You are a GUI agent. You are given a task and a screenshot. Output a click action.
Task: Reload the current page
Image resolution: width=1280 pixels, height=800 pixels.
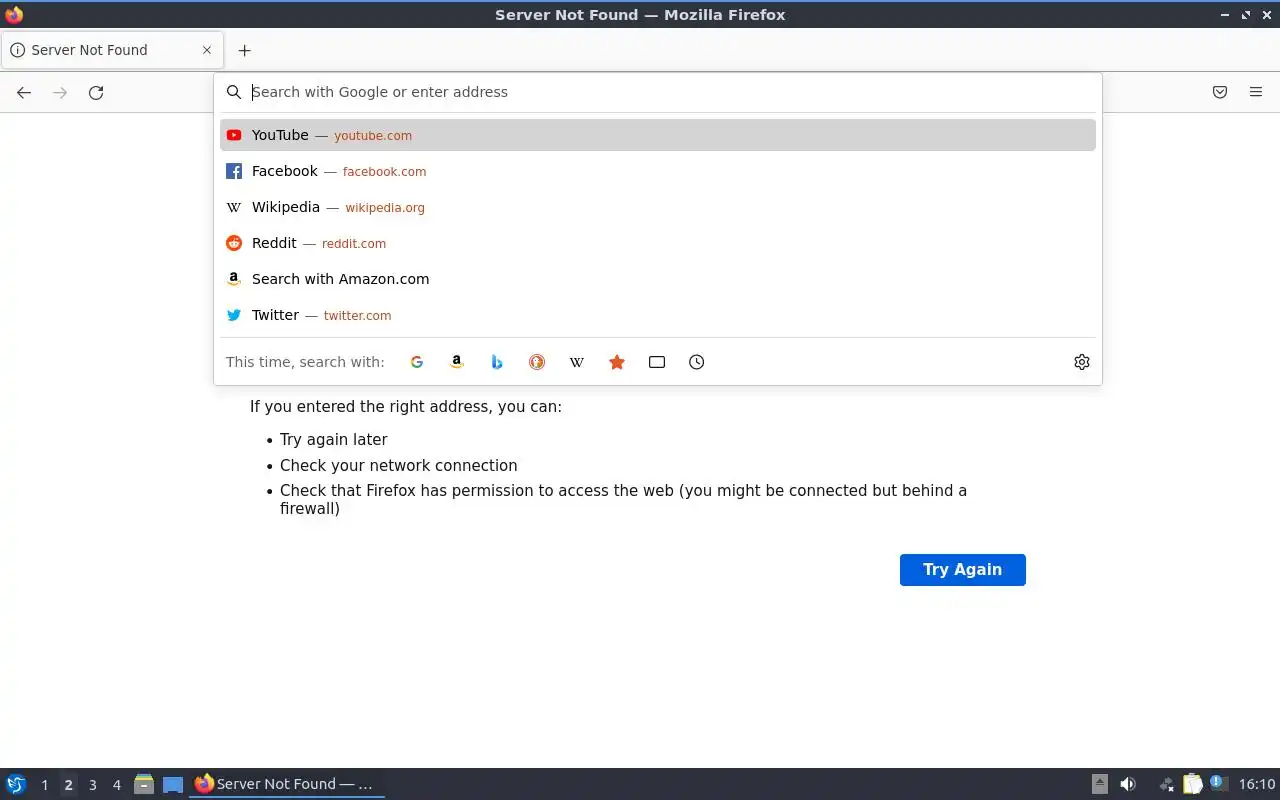tap(96, 92)
